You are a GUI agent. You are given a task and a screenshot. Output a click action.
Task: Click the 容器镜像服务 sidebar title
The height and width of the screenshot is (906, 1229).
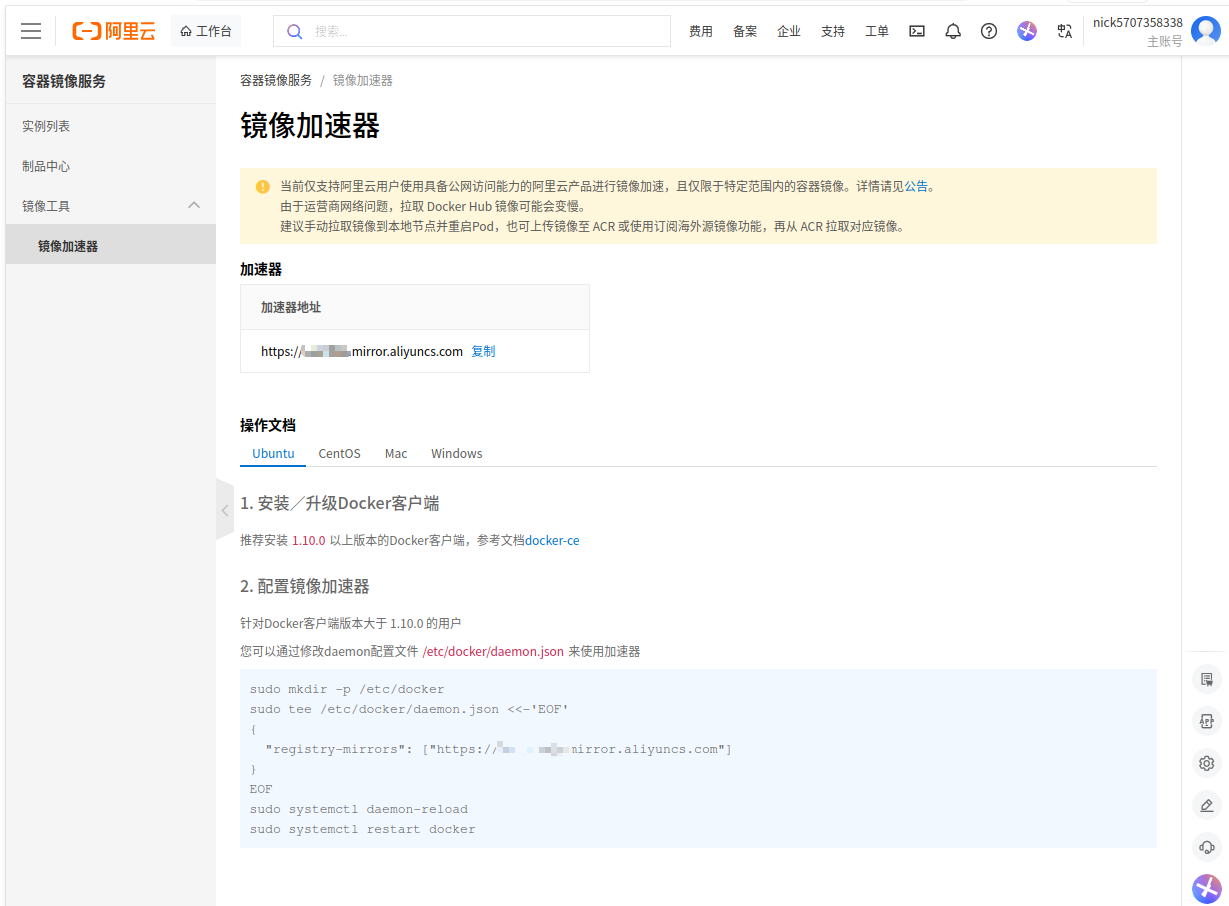coord(64,81)
